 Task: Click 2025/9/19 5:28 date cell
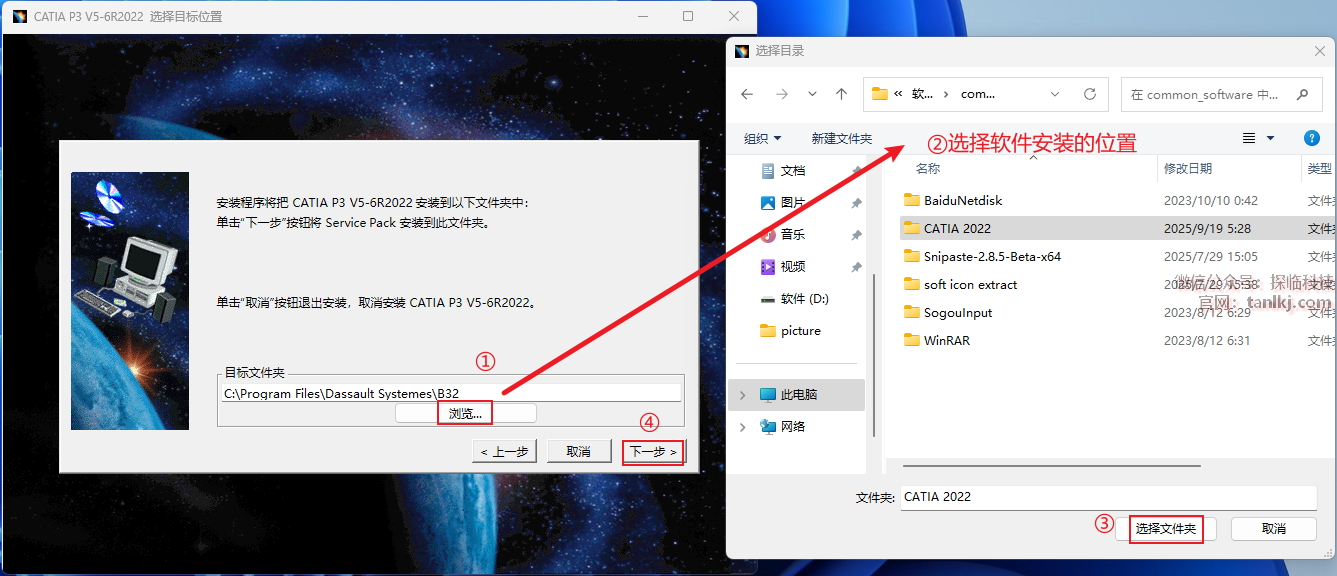point(1207,229)
